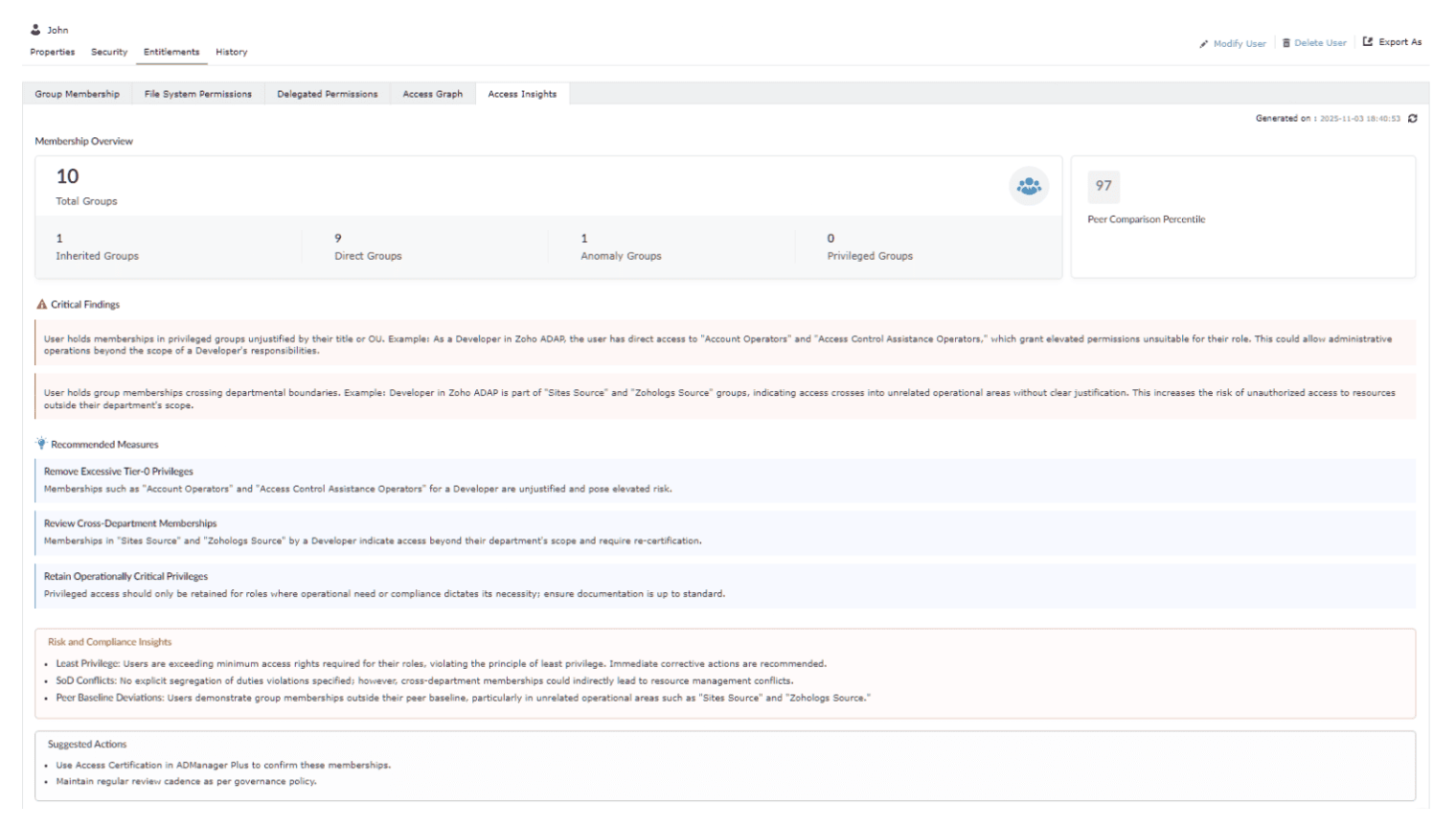
Task: Click the blue group membership icon
Action: coord(1028,187)
